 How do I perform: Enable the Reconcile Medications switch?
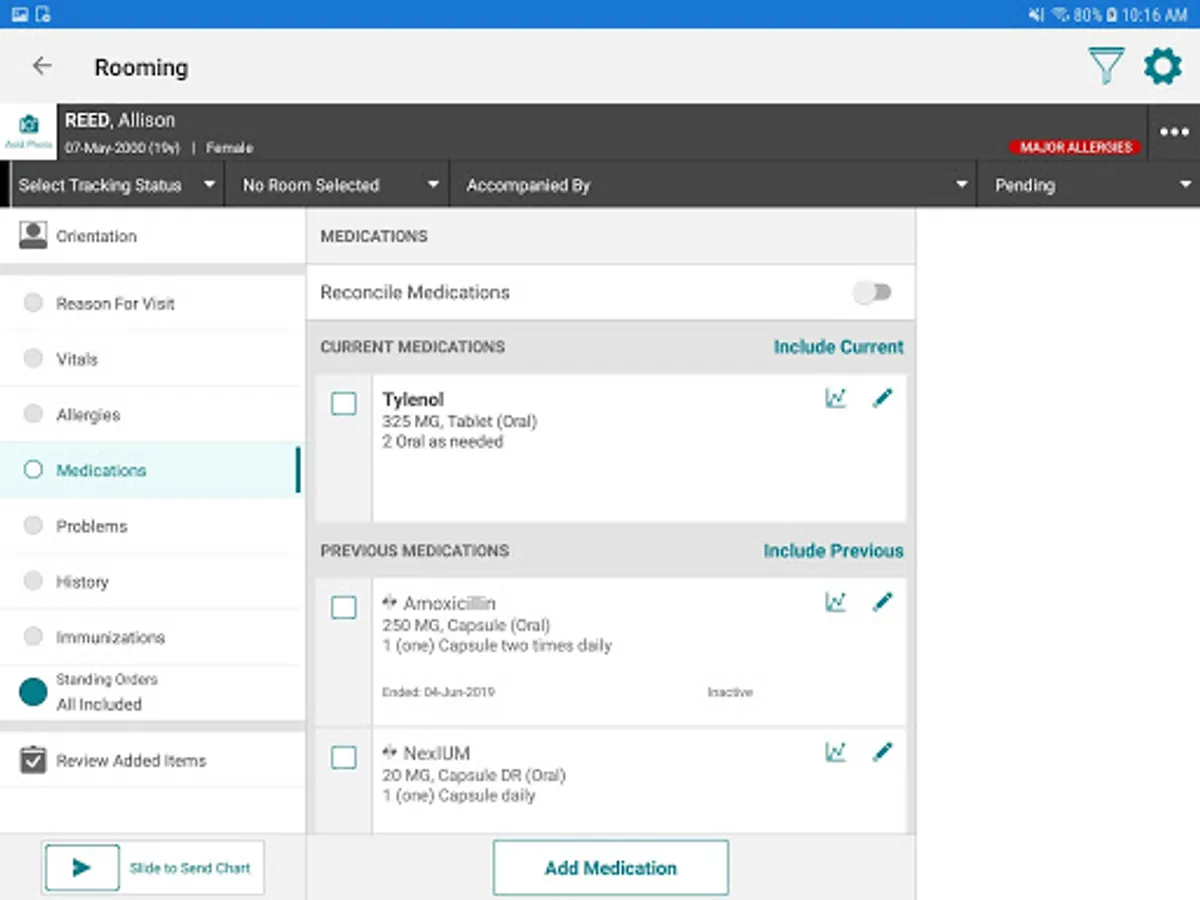click(872, 293)
